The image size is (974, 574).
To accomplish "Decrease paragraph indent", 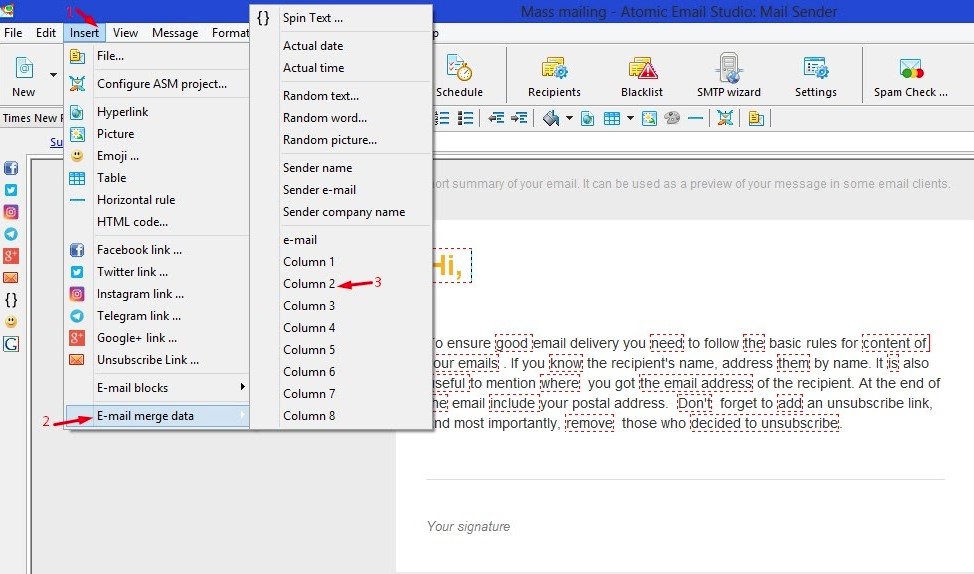I will coord(496,118).
